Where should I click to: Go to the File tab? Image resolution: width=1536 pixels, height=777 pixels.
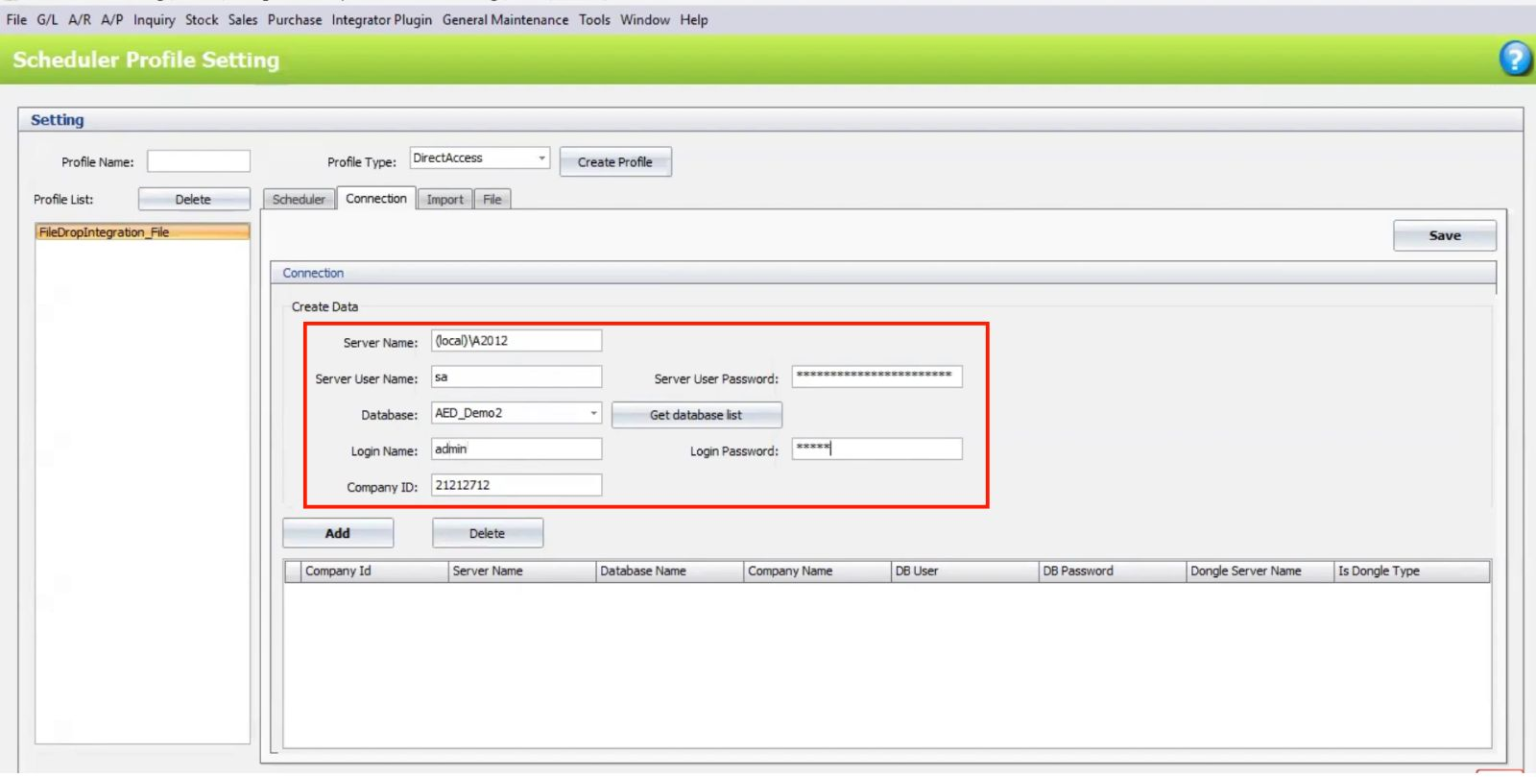click(x=492, y=199)
